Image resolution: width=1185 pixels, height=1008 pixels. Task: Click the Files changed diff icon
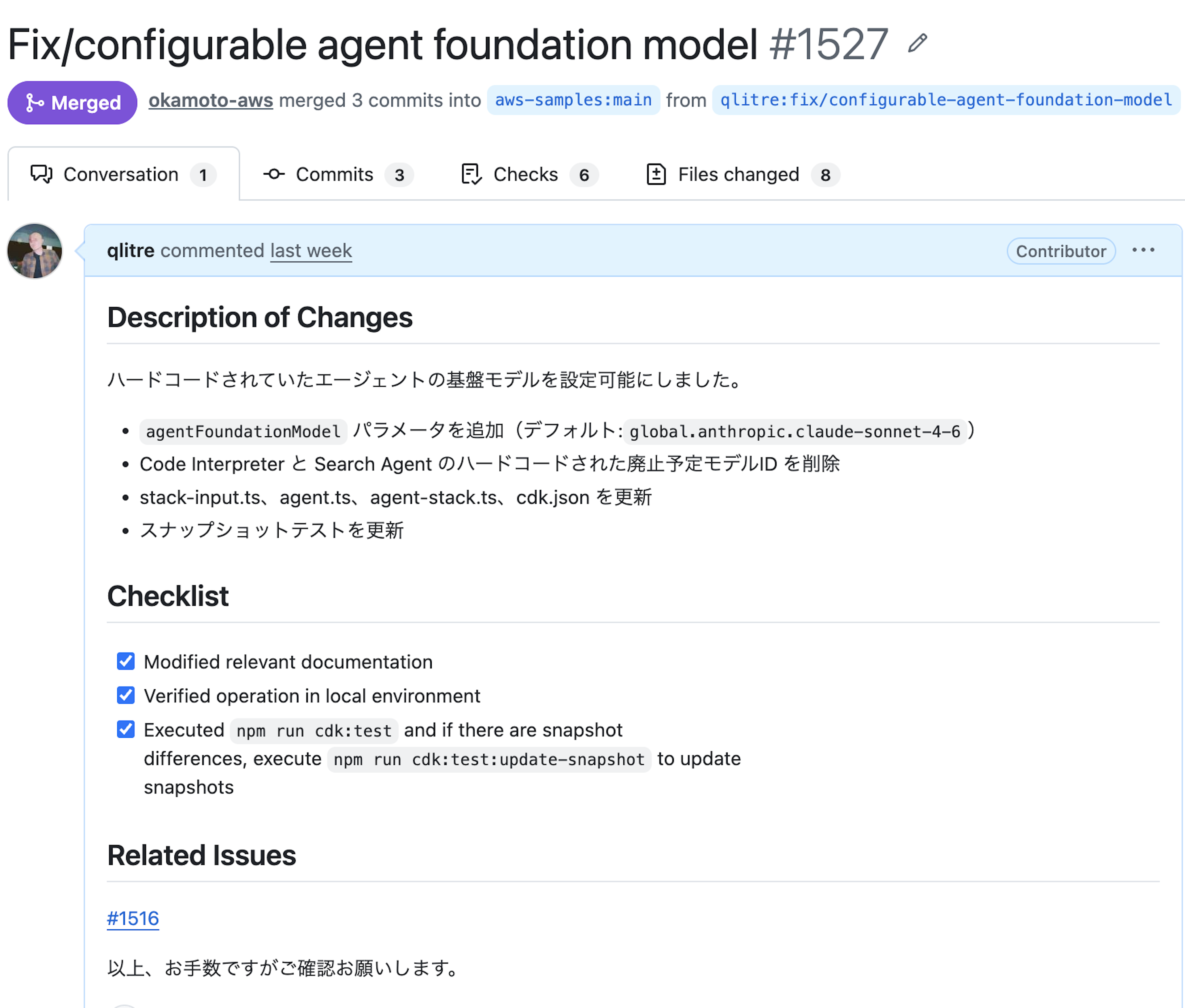[656, 174]
